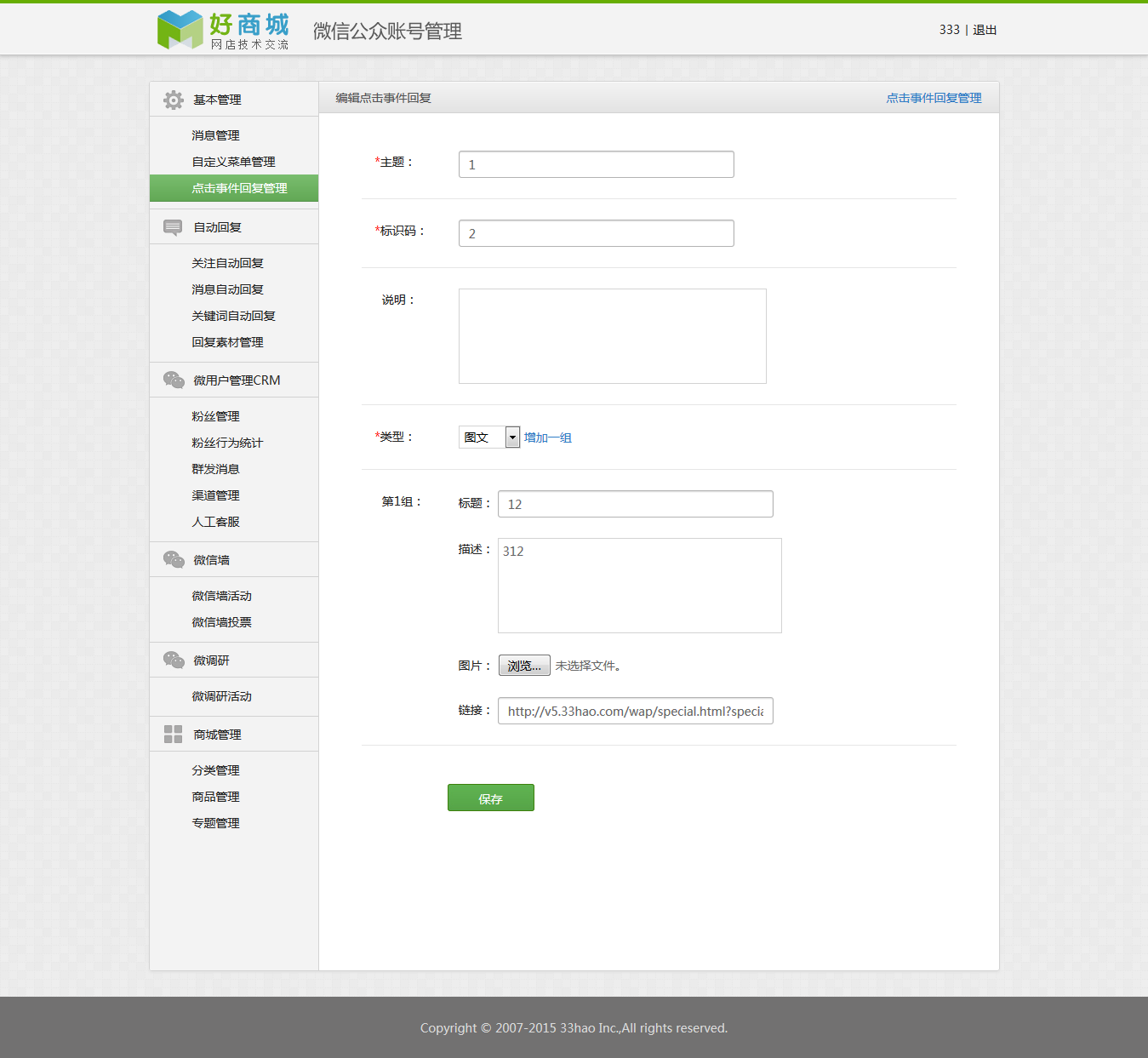Click the WeChat icon beside 微信墙
The height and width of the screenshot is (1058, 1148).
point(174,559)
